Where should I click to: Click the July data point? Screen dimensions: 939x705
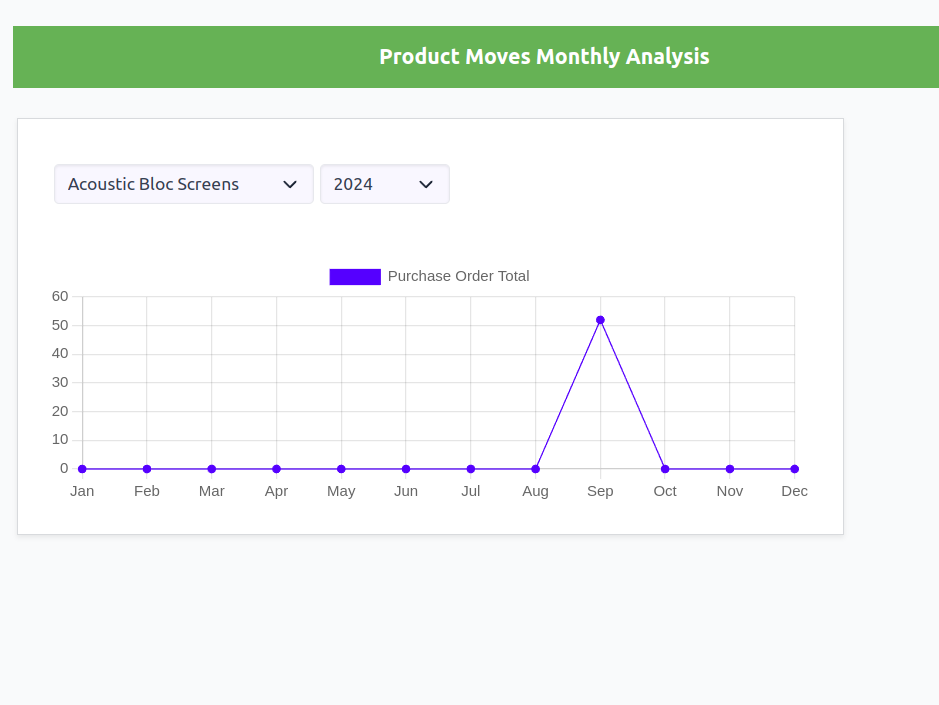tap(471, 469)
